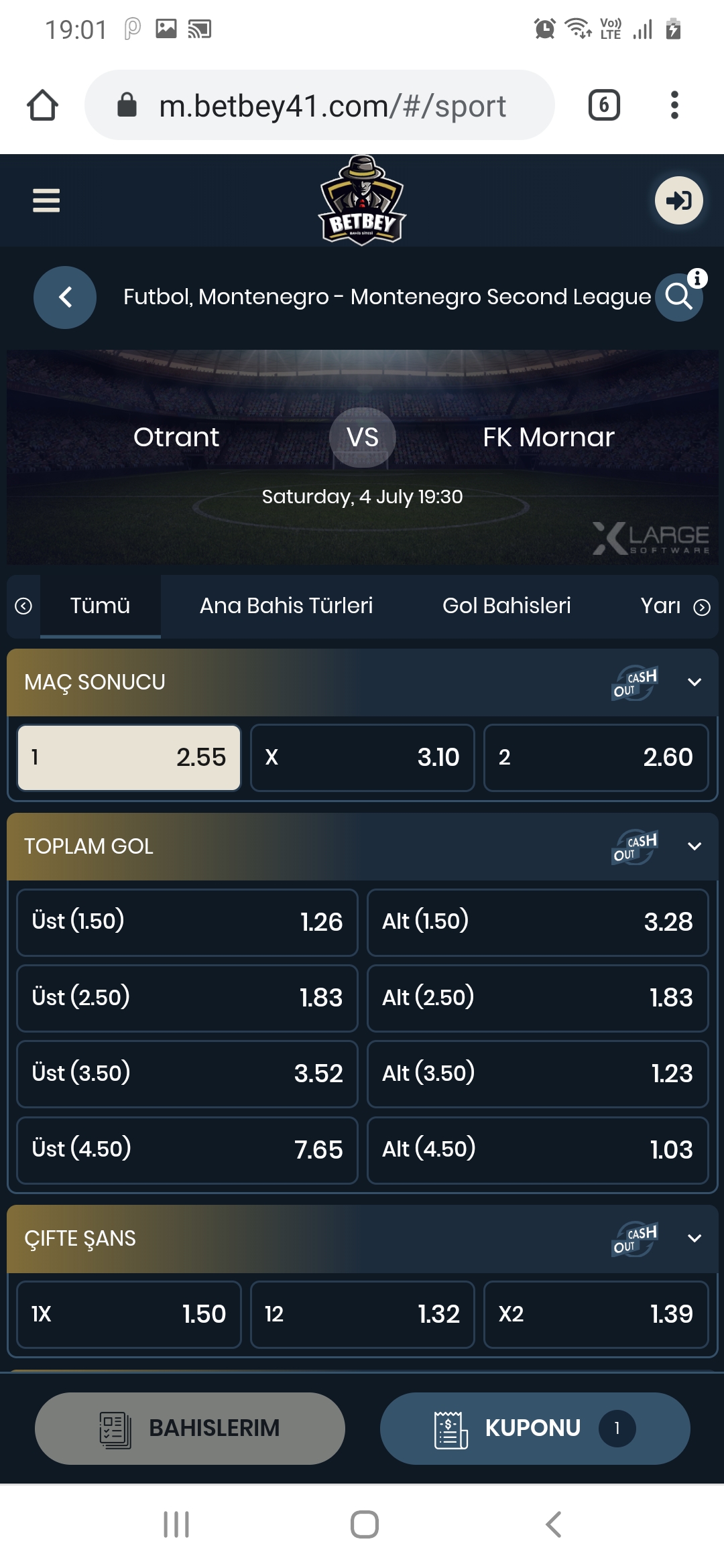This screenshot has height=1568, width=724.
Task: Tap the Betbey logo
Action: (362, 200)
